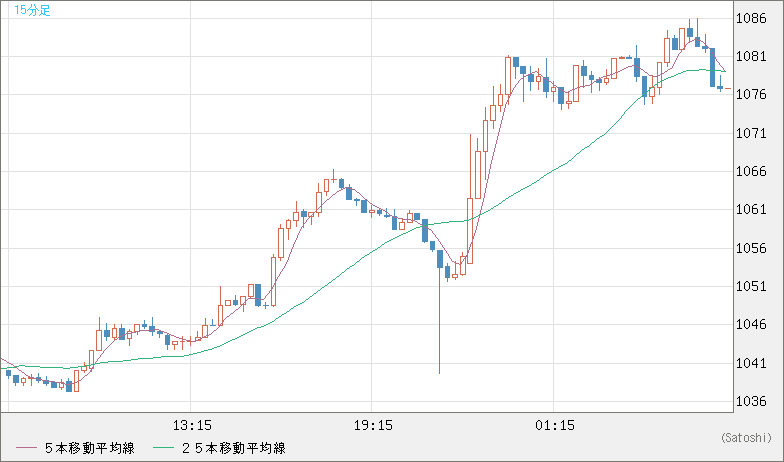Click the red 5-period legend line sample

click(x=26, y=448)
